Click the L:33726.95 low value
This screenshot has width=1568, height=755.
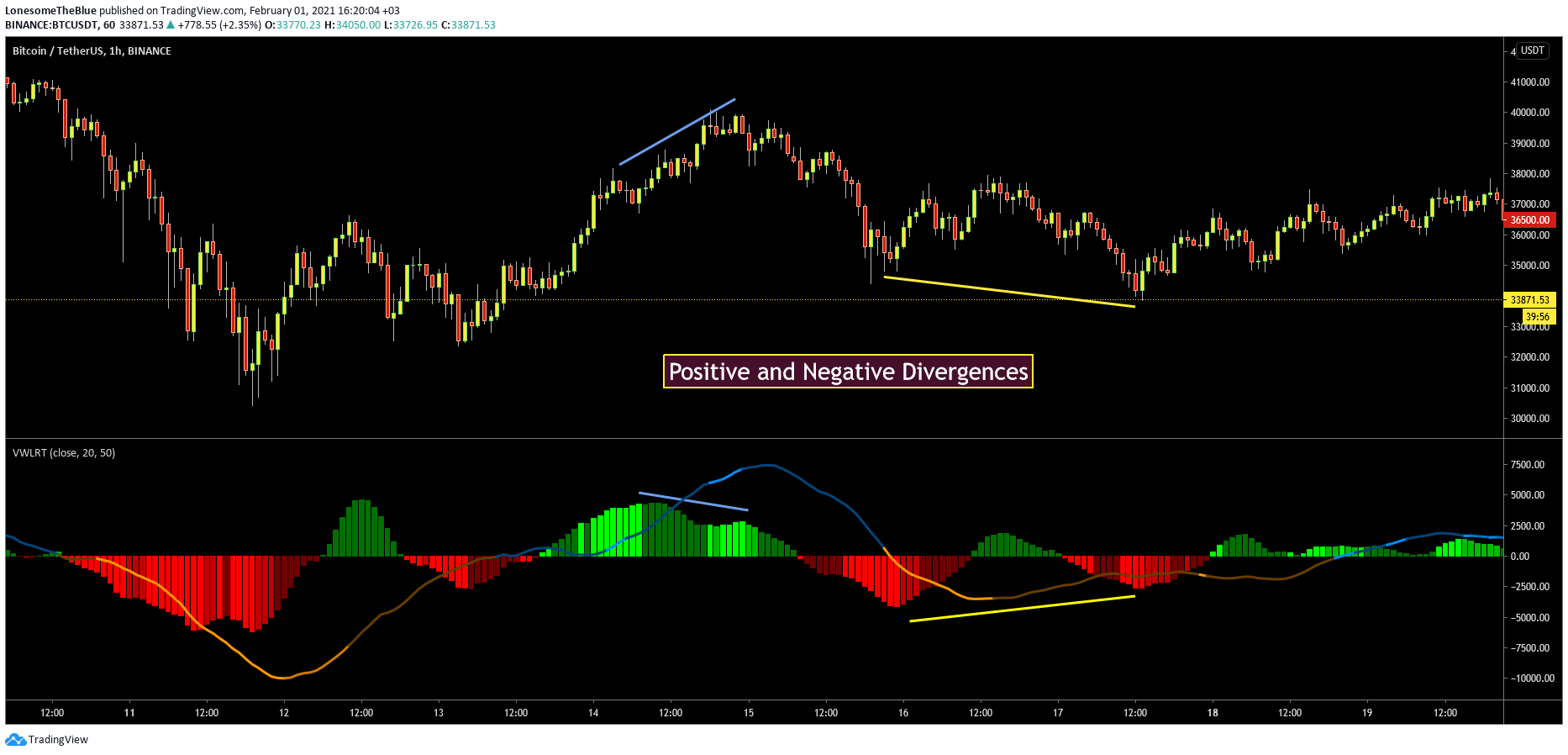pyautogui.click(x=411, y=25)
